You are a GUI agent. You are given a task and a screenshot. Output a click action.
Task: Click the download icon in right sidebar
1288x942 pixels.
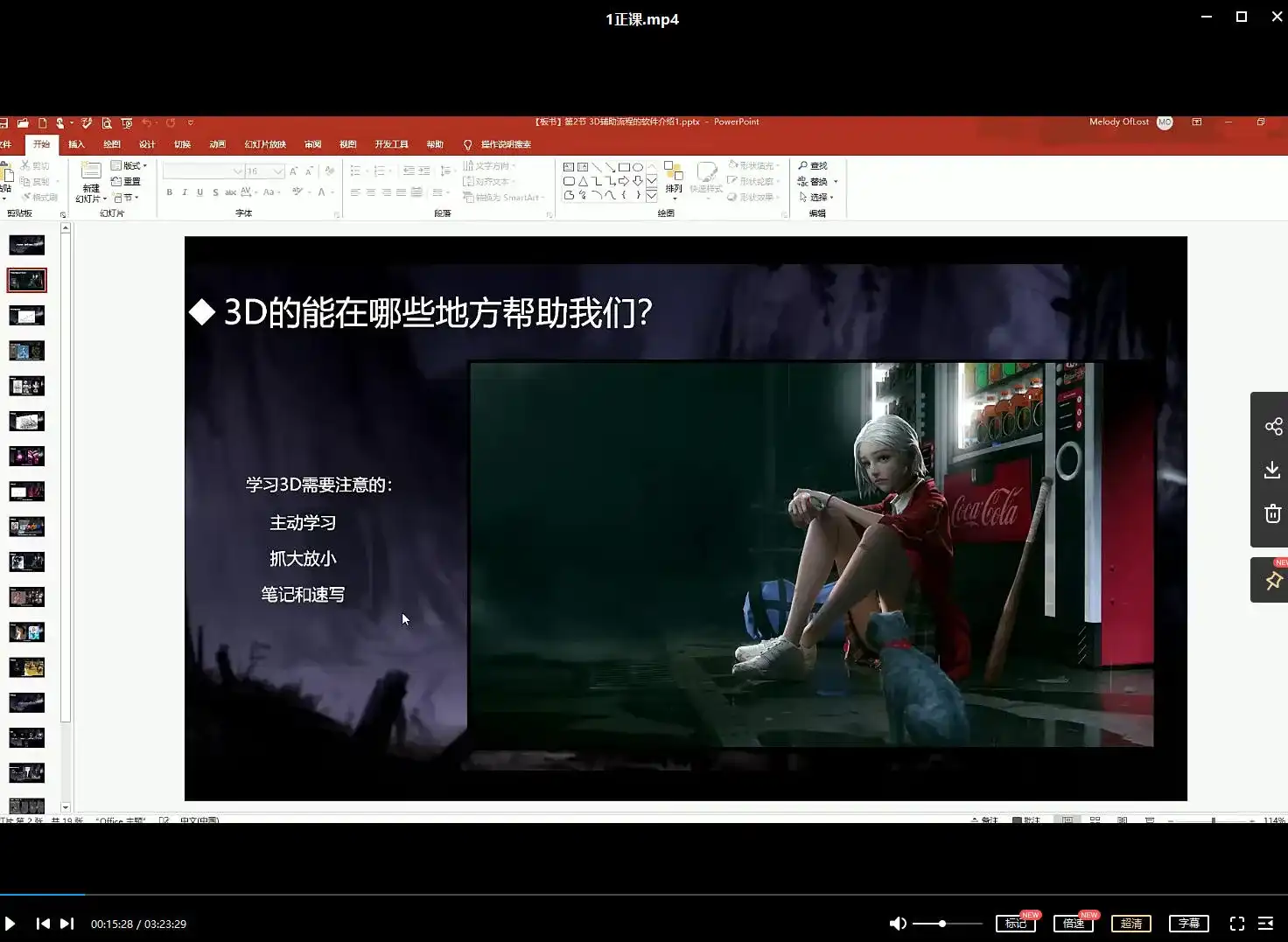pyautogui.click(x=1271, y=470)
